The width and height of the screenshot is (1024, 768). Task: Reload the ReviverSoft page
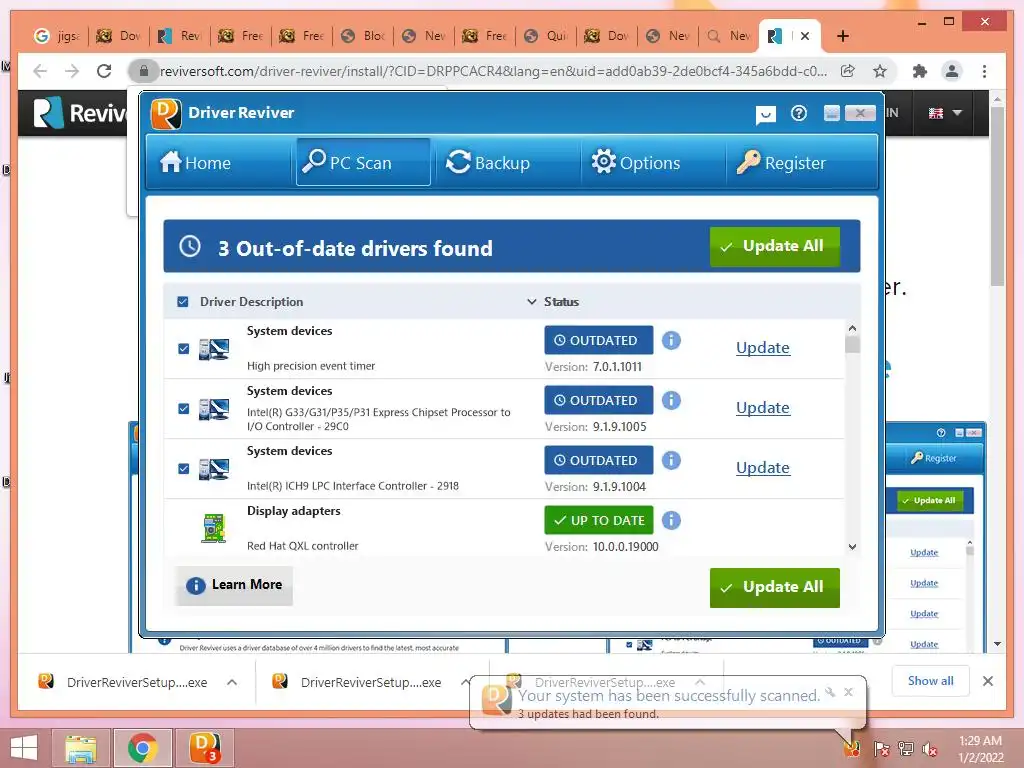pyautogui.click(x=104, y=71)
